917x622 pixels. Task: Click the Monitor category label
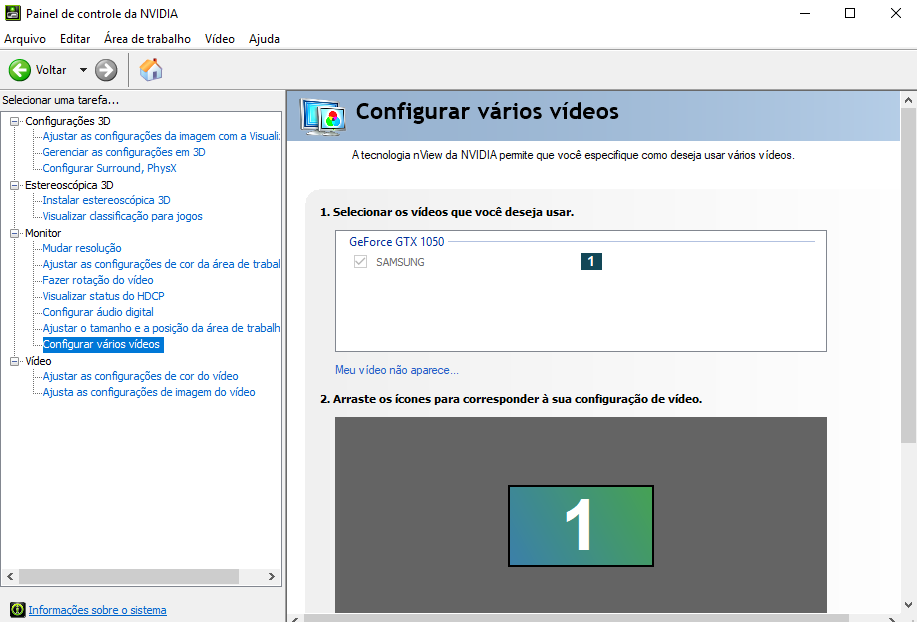(x=43, y=233)
